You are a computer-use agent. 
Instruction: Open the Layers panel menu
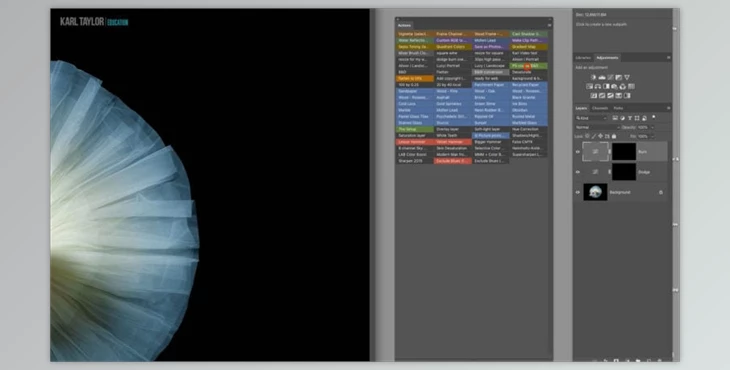coord(669,108)
